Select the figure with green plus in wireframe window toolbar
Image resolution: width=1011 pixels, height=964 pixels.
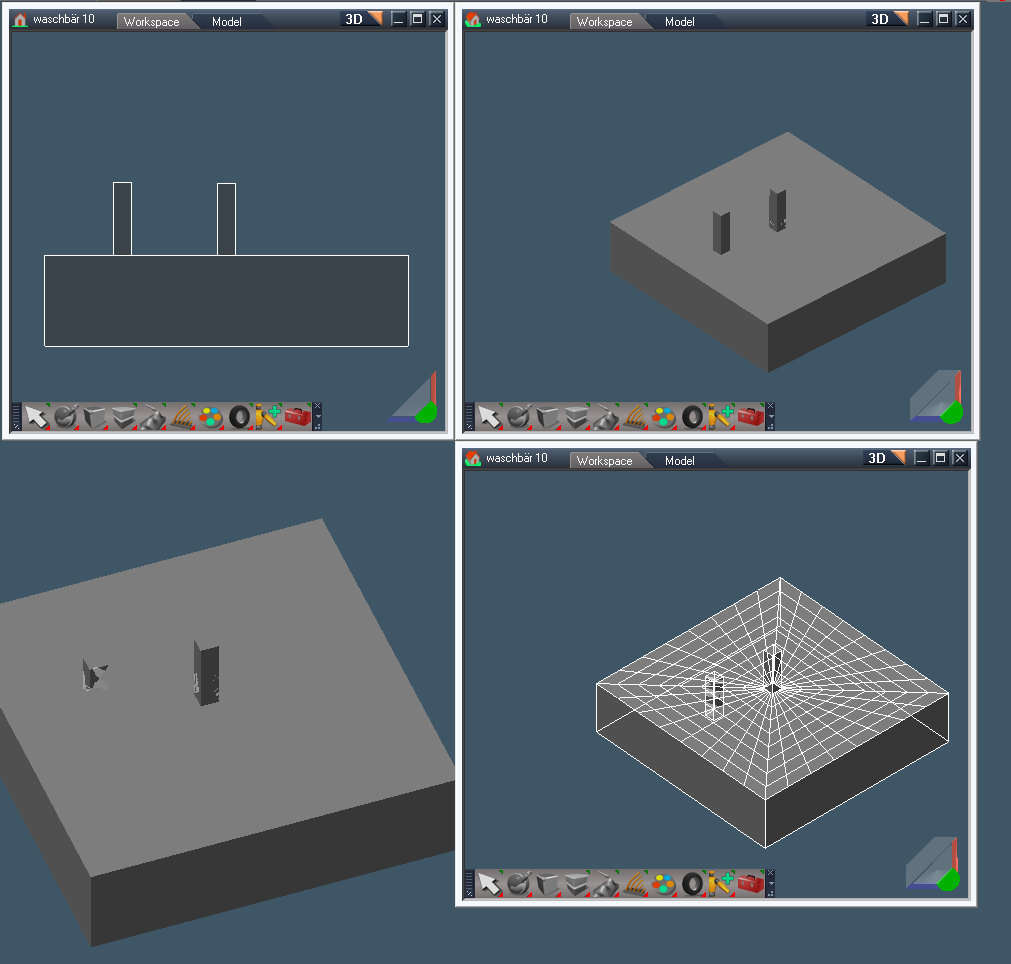click(720, 884)
